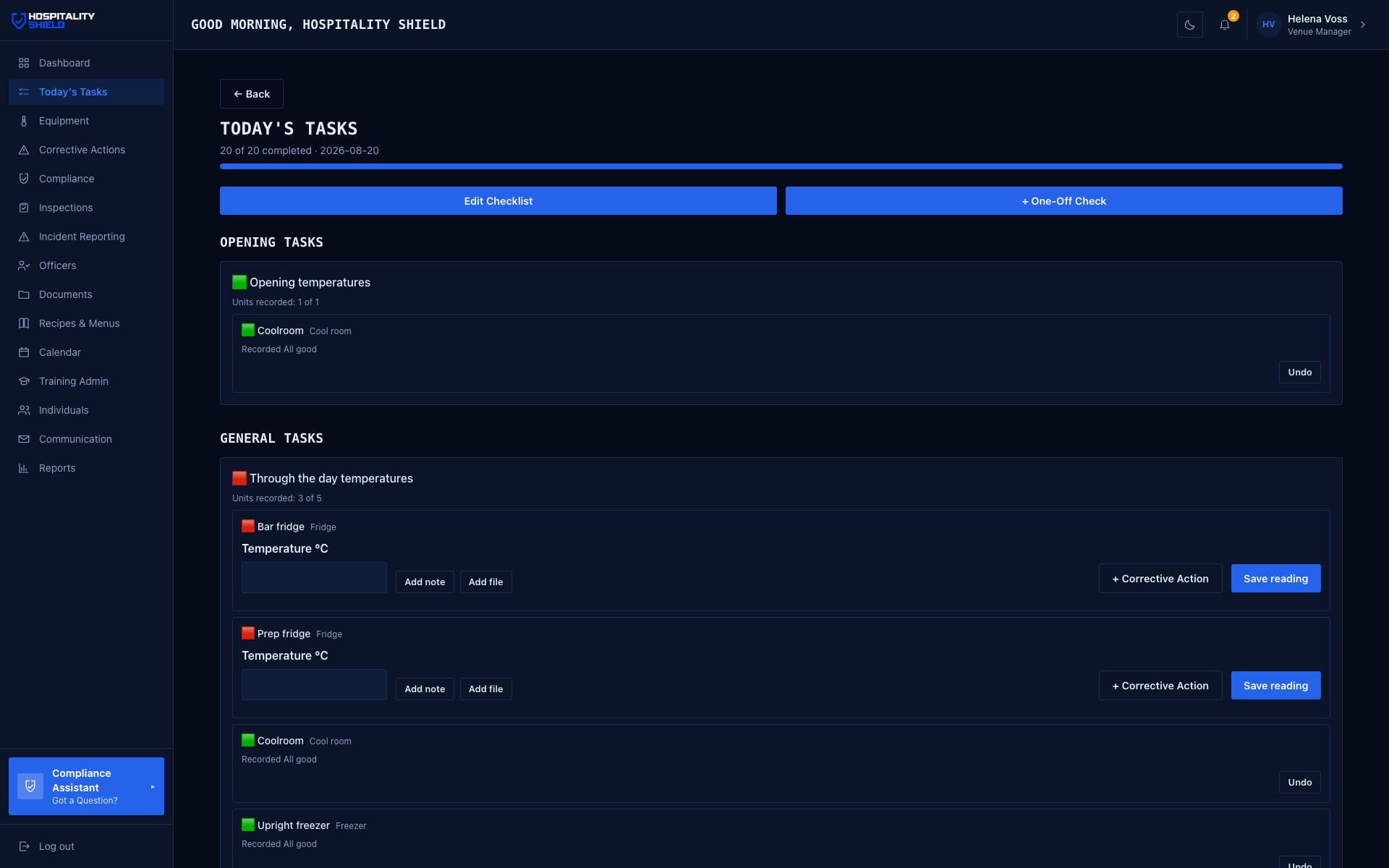The image size is (1389, 868).
Task: Click Bar fridge temperature input field
Action: [x=314, y=578]
